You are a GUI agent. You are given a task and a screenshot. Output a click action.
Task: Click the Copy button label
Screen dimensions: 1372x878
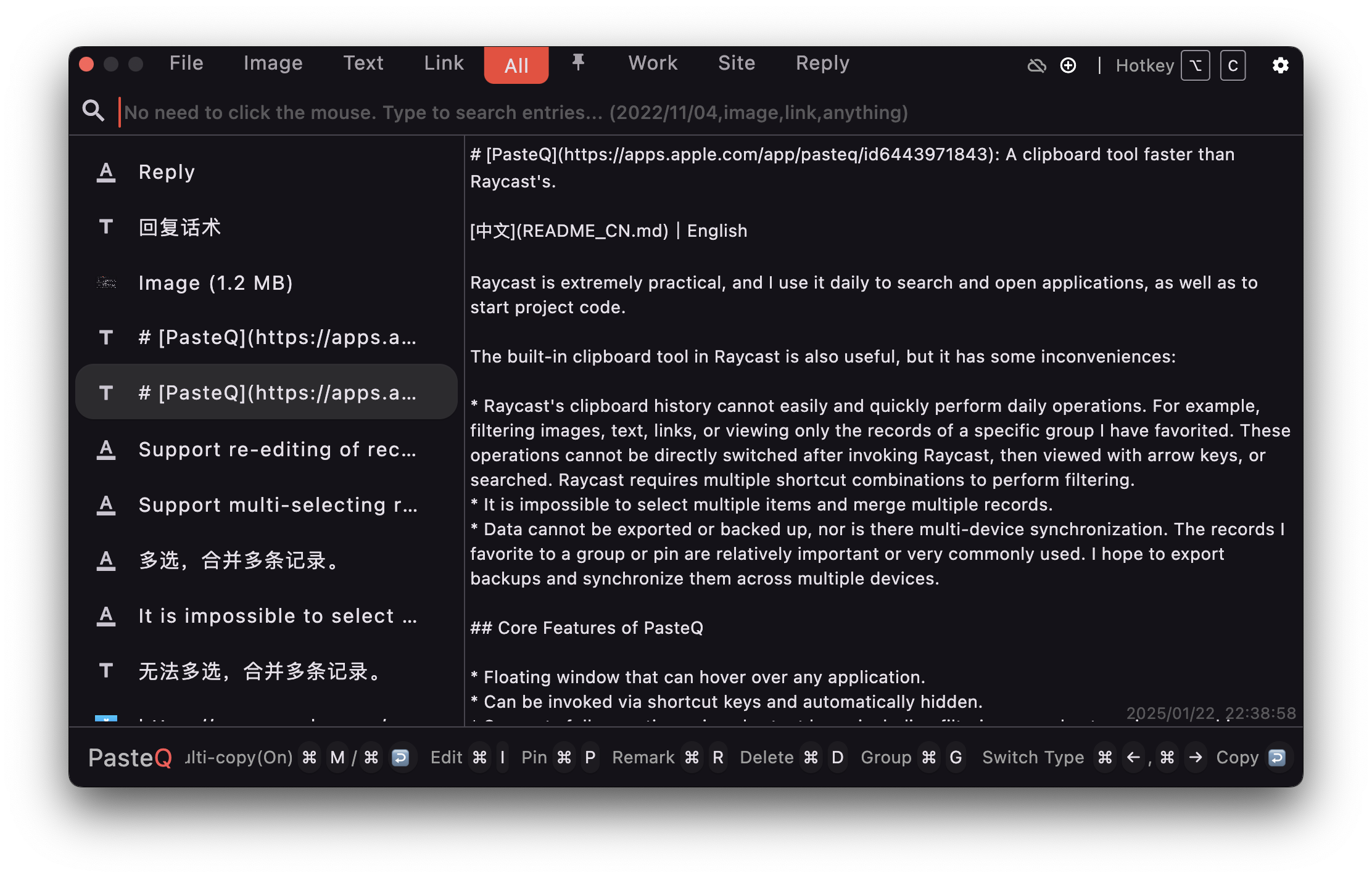coord(1237,757)
